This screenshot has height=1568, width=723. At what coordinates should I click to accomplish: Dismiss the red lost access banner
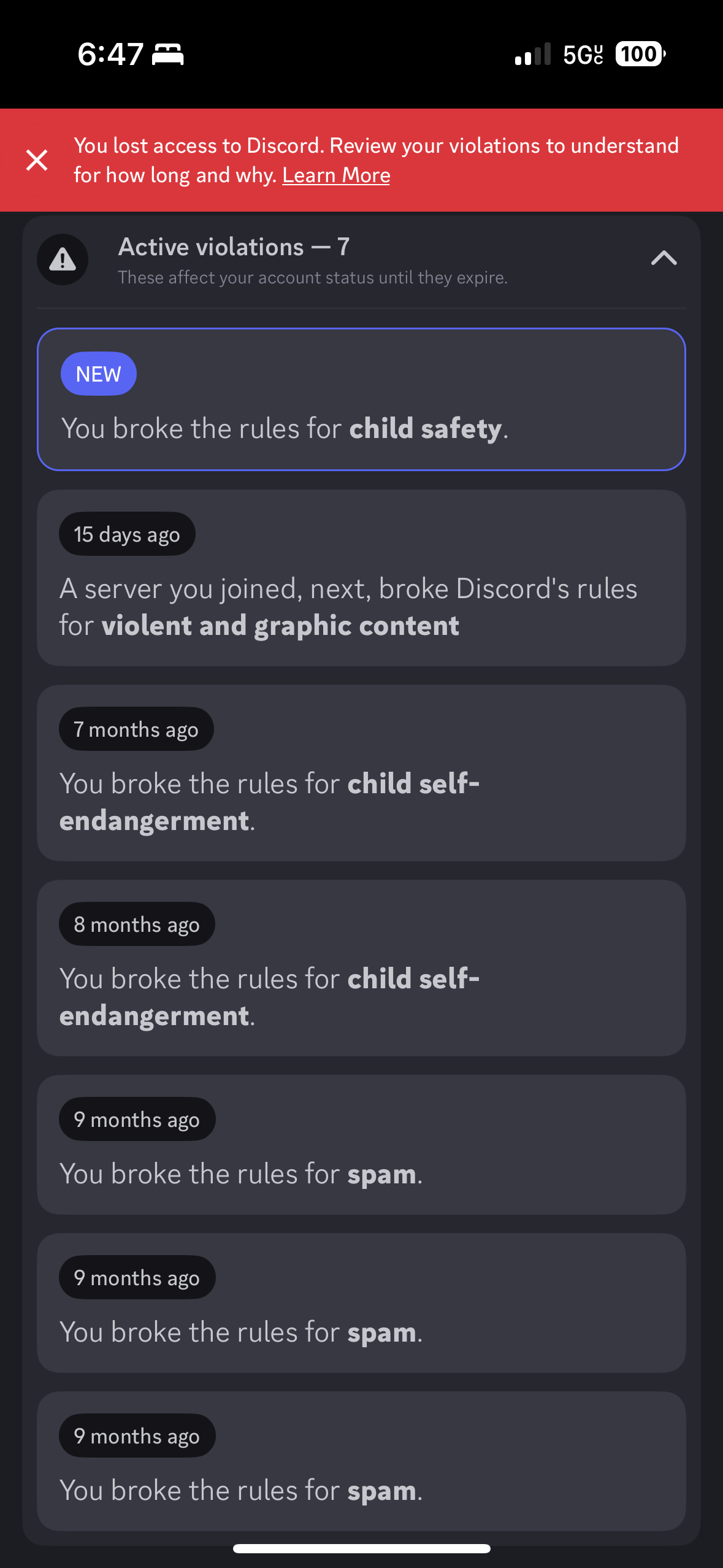(37, 160)
